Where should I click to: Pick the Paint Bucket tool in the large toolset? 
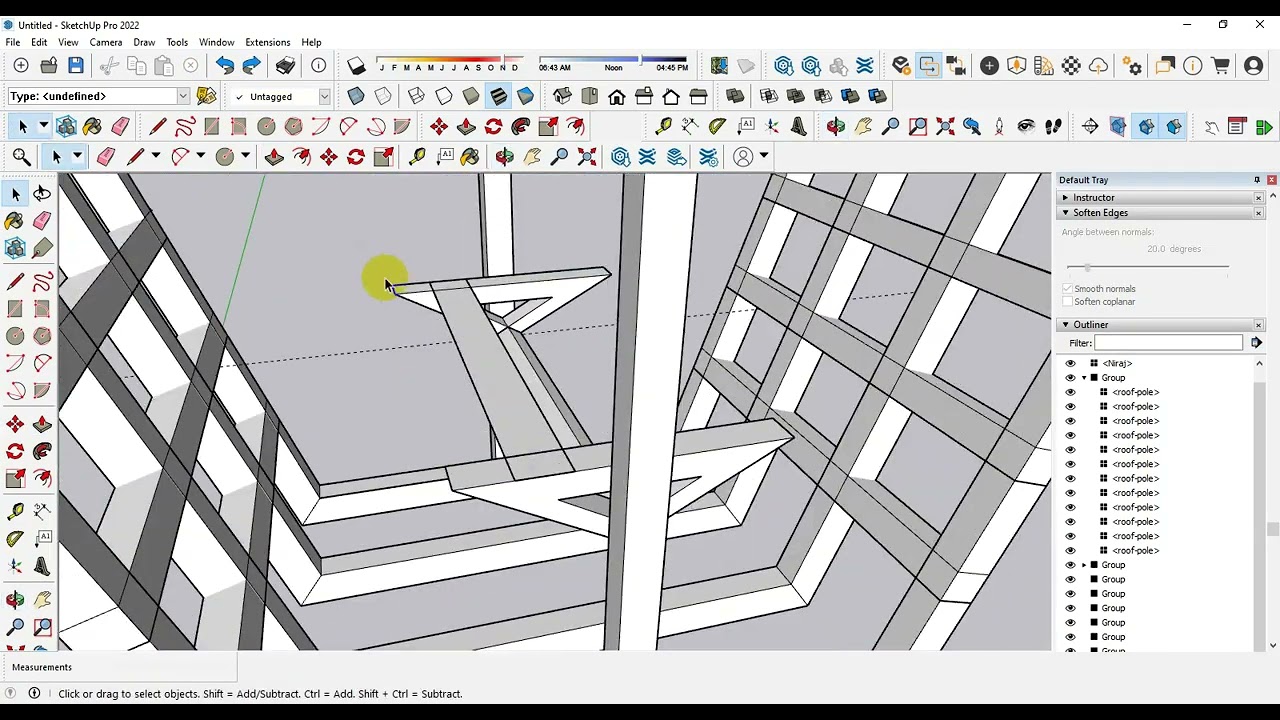[x=15, y=221]
